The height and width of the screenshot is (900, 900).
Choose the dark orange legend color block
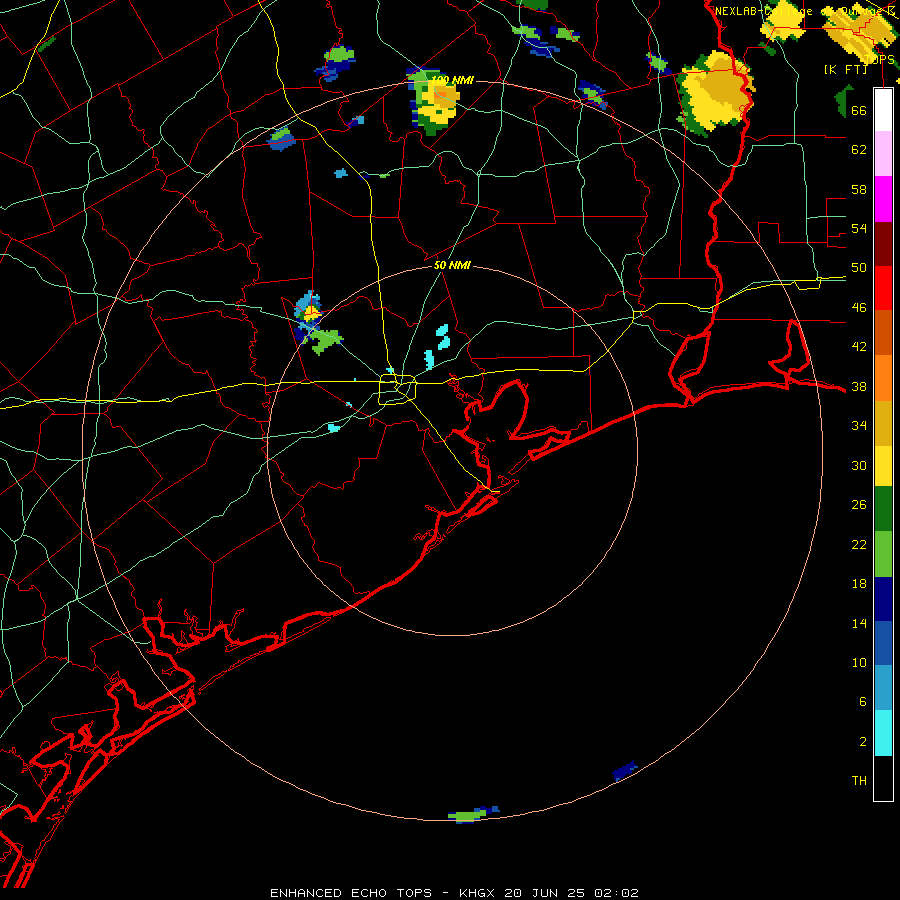883,332
